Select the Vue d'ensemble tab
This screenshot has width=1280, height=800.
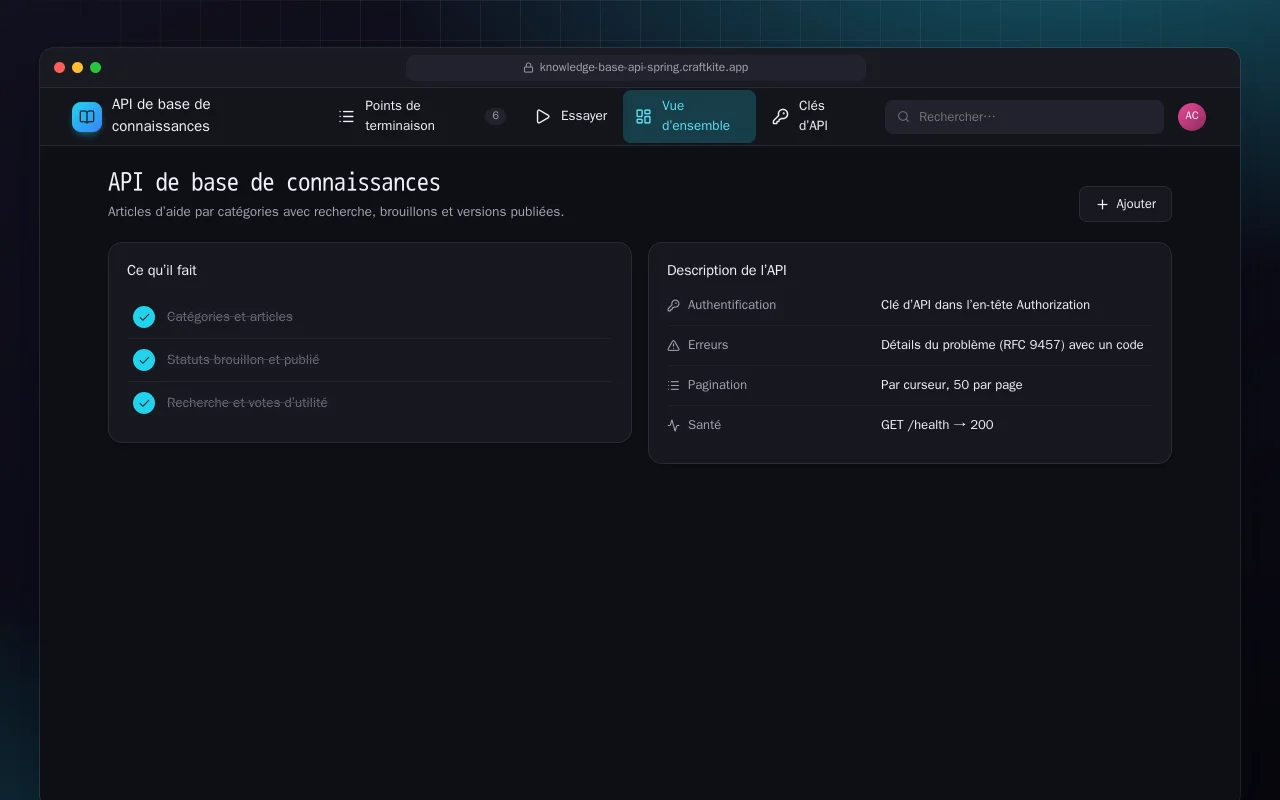pos(689,117)
